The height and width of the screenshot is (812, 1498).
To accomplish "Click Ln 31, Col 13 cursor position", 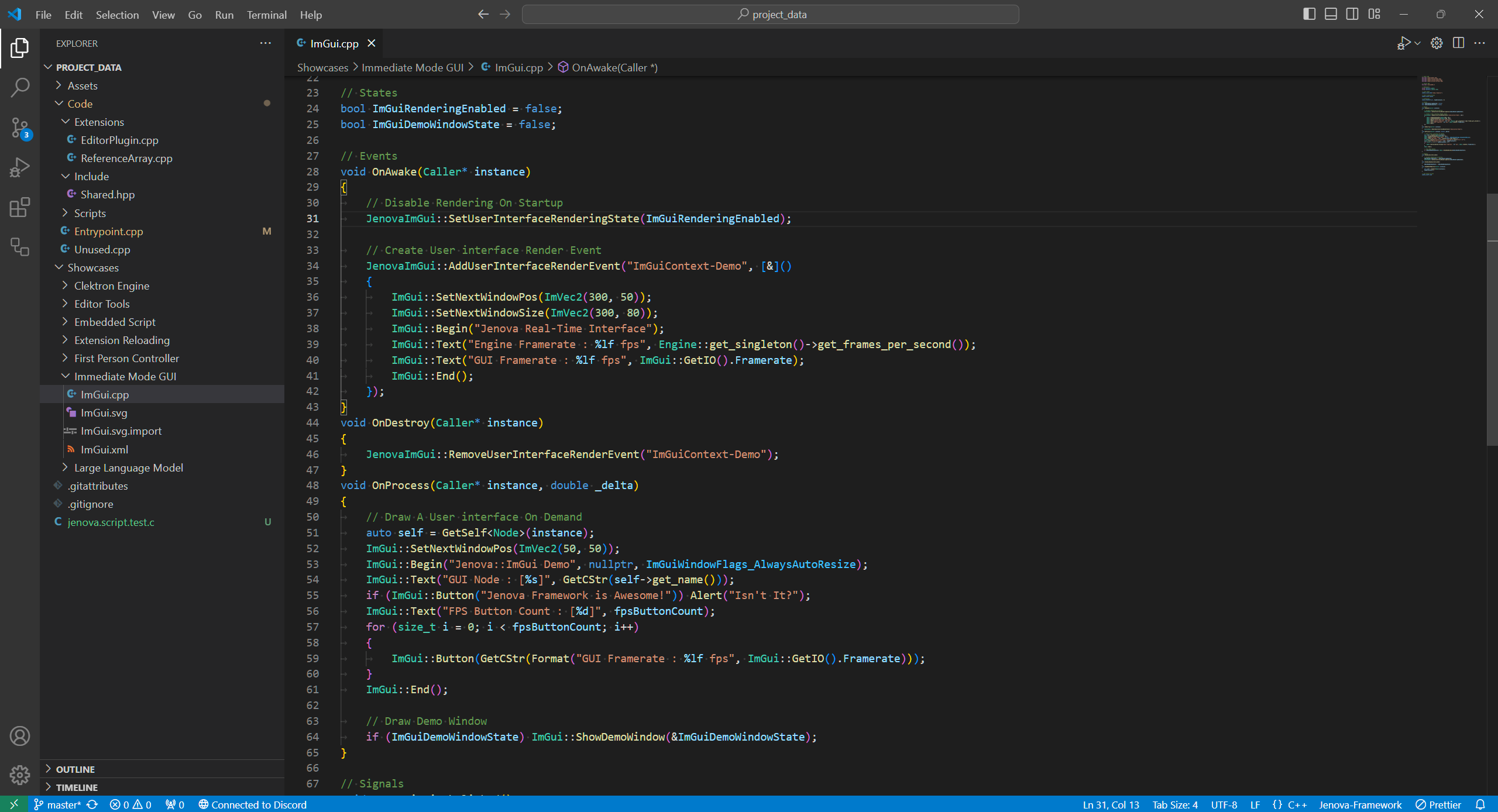I will (1111, 804).
